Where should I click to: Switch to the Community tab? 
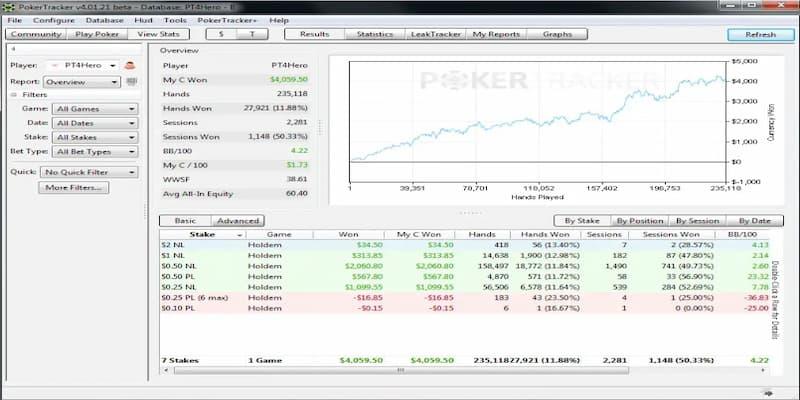[36, 34]
